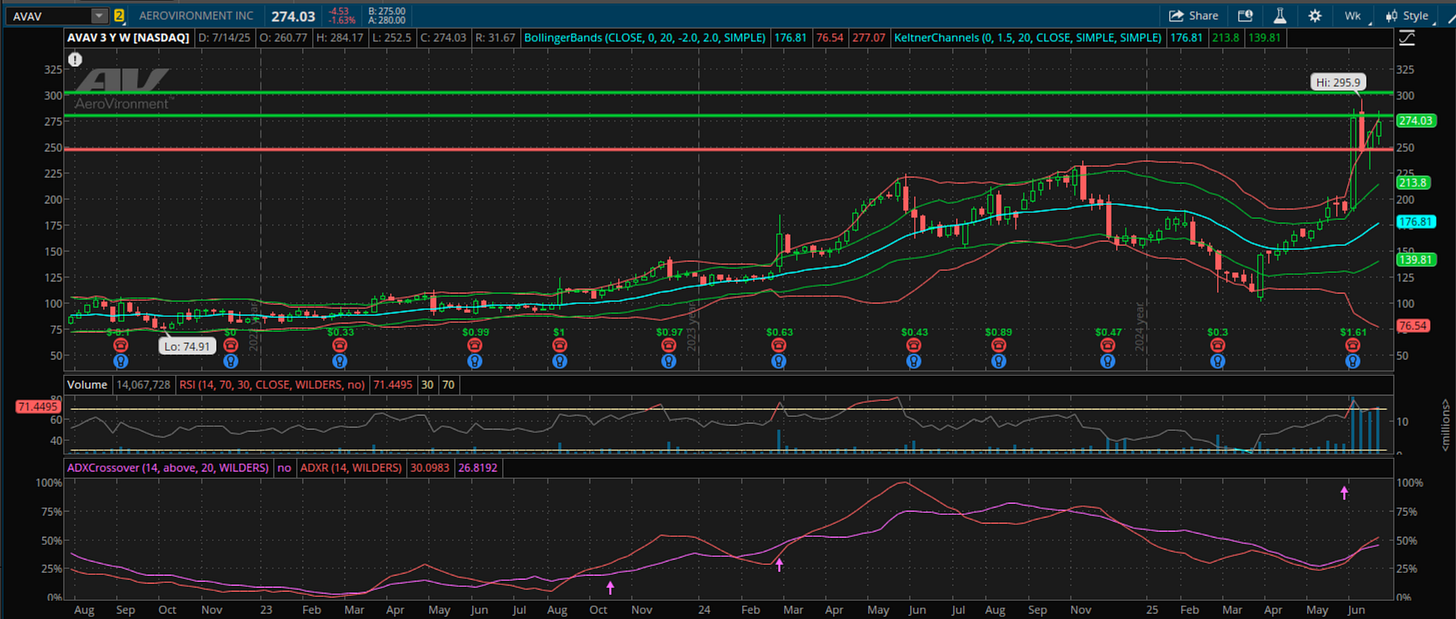Click the Share button in the chart toolbar
The width and height of the screenshot is (1456, 619).
[1195, 15]
